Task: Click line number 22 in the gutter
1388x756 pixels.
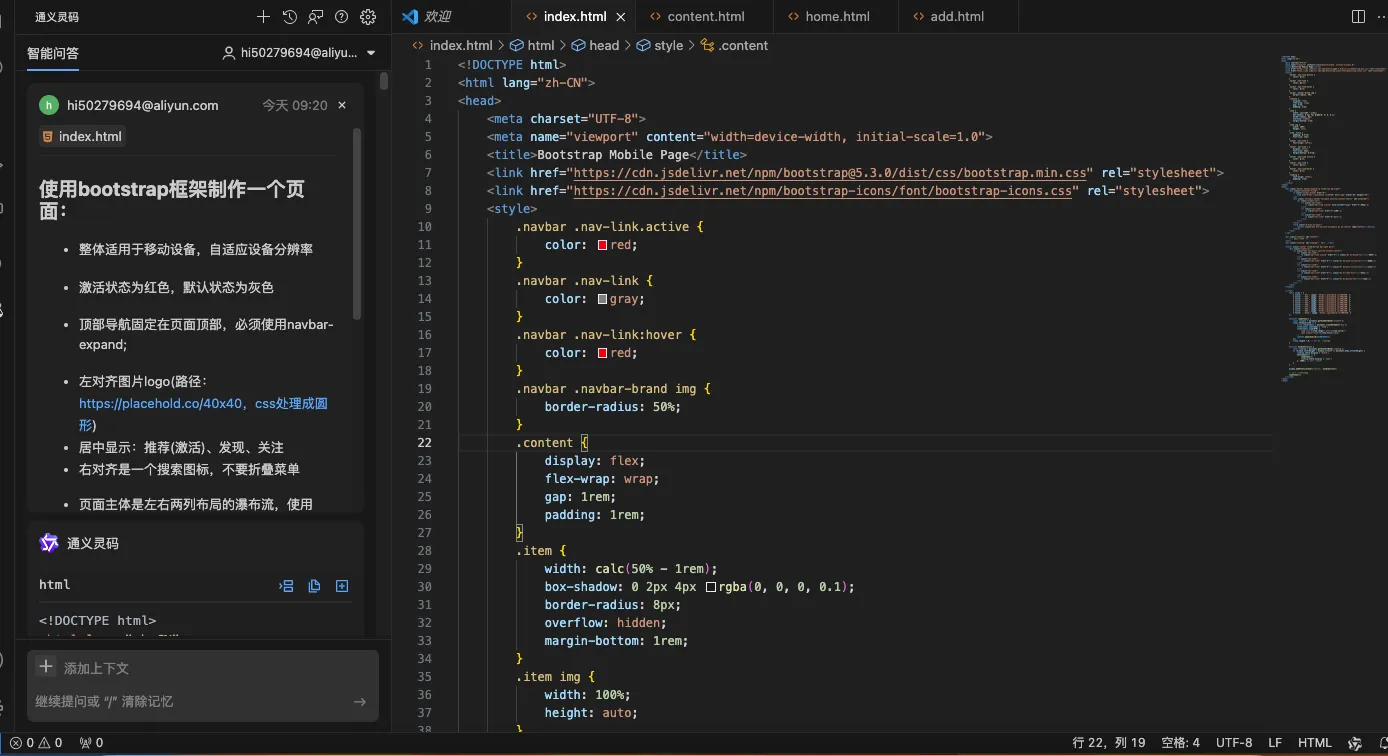Action: point(425,443)
